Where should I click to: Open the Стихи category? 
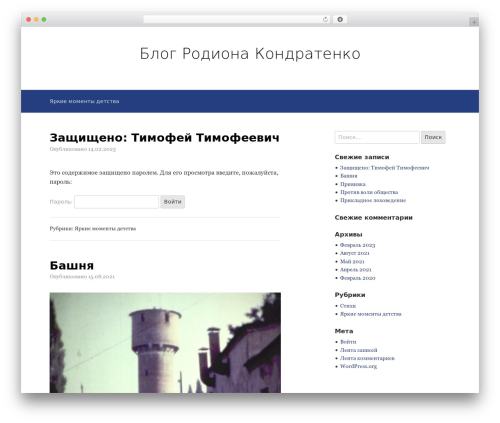click(348, 306)
